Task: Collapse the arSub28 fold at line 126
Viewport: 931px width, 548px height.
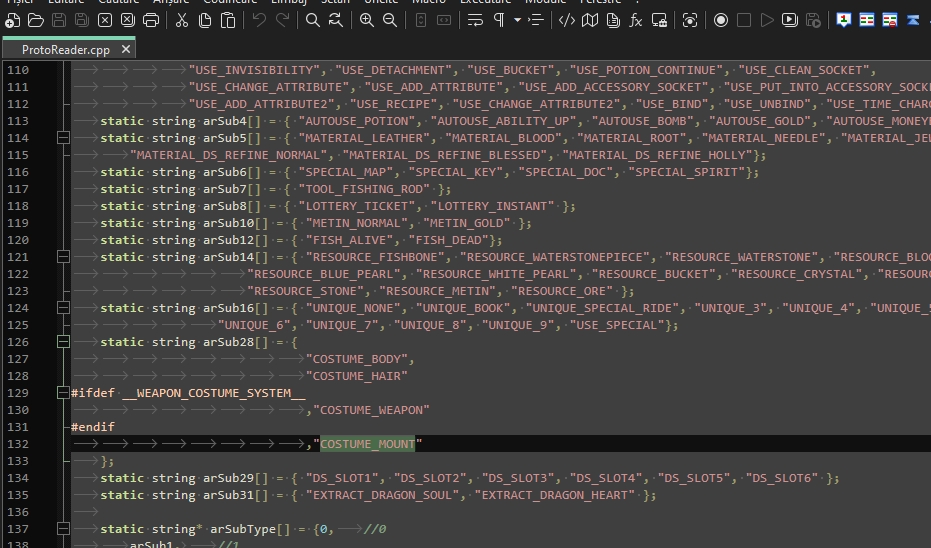Action: click(63, 342)
